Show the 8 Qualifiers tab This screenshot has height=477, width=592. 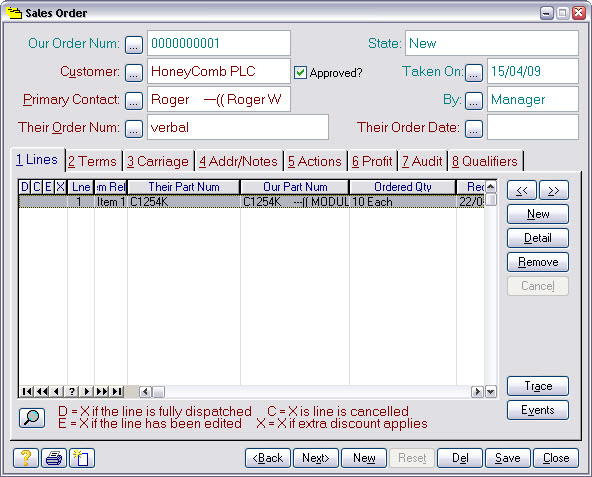(x=485, y=161)
